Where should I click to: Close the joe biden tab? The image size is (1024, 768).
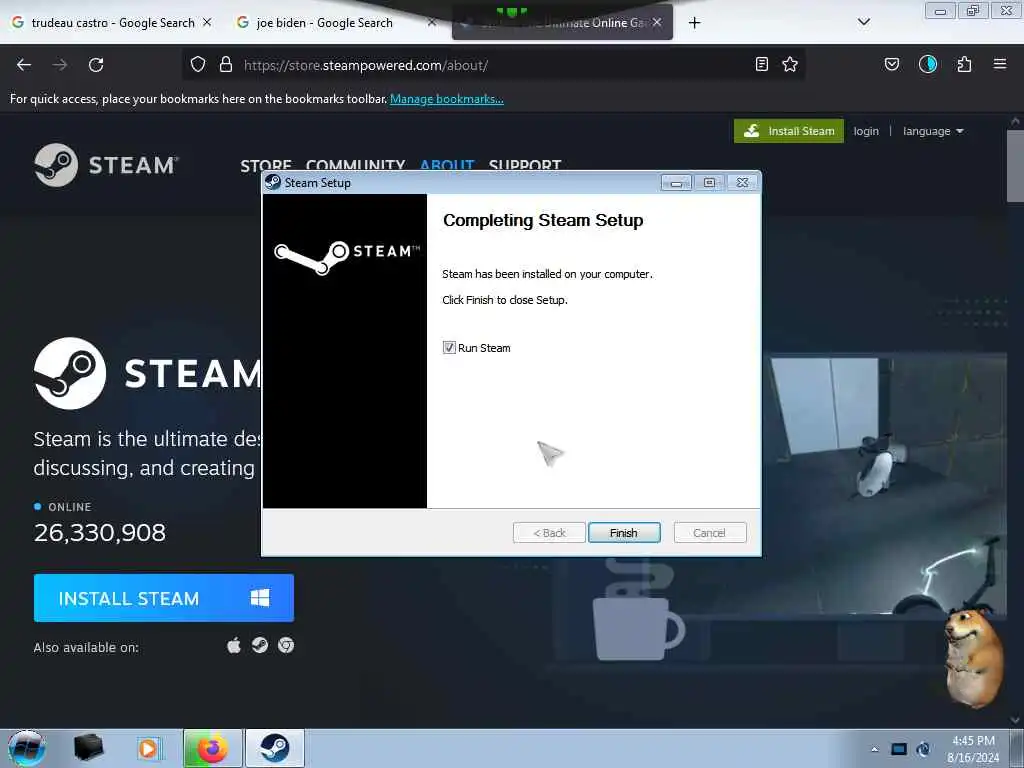(432, 22)
